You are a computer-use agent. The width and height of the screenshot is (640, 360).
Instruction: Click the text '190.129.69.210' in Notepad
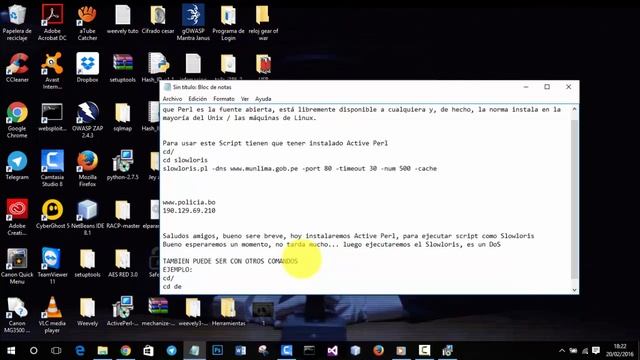click(x=189, y=211)
